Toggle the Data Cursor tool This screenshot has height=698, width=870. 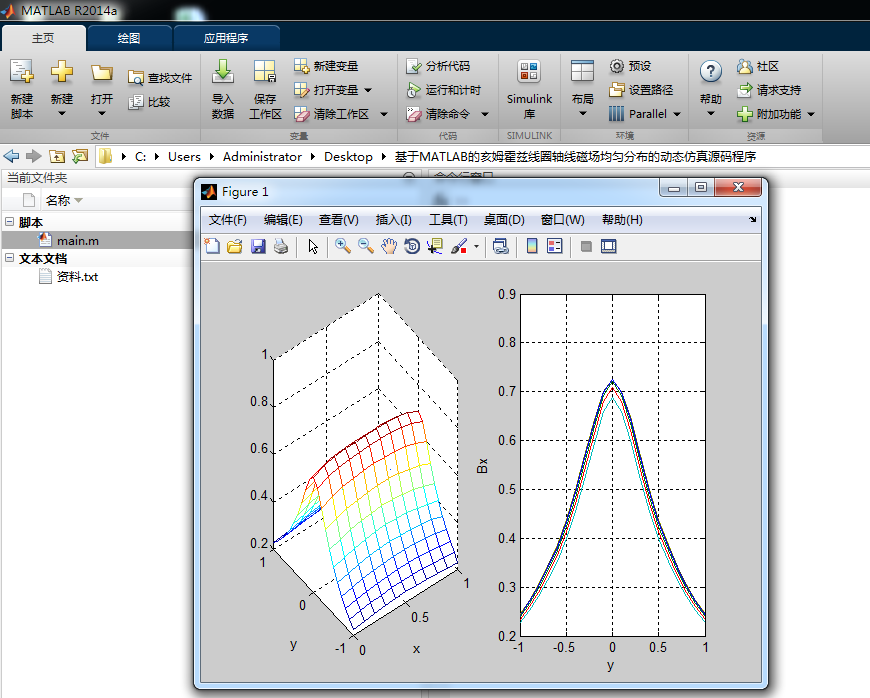[x=435, y=246]
